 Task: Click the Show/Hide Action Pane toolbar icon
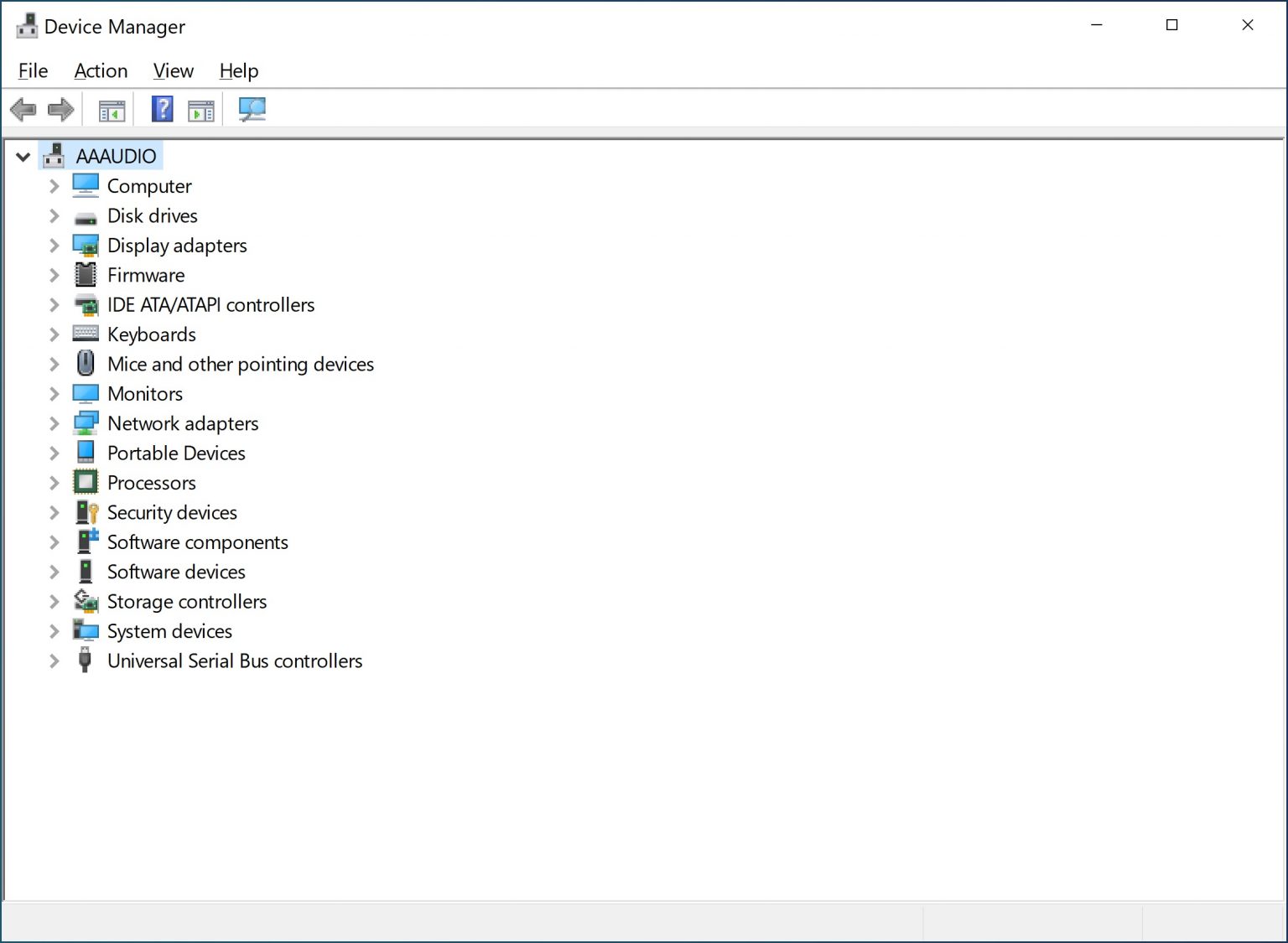(x=200, y=109)
